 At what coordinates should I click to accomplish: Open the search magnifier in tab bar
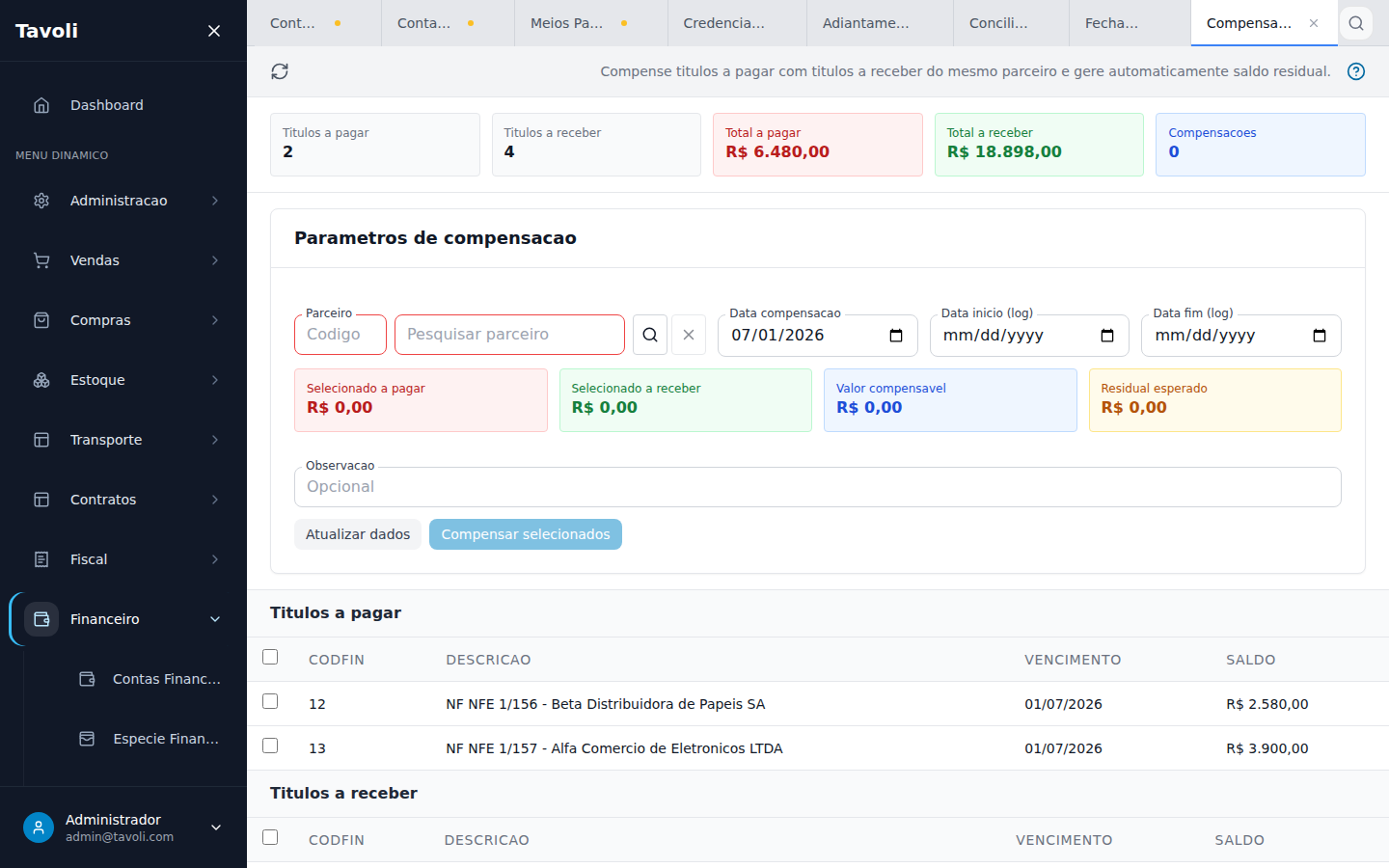[x=1356, y=23]
